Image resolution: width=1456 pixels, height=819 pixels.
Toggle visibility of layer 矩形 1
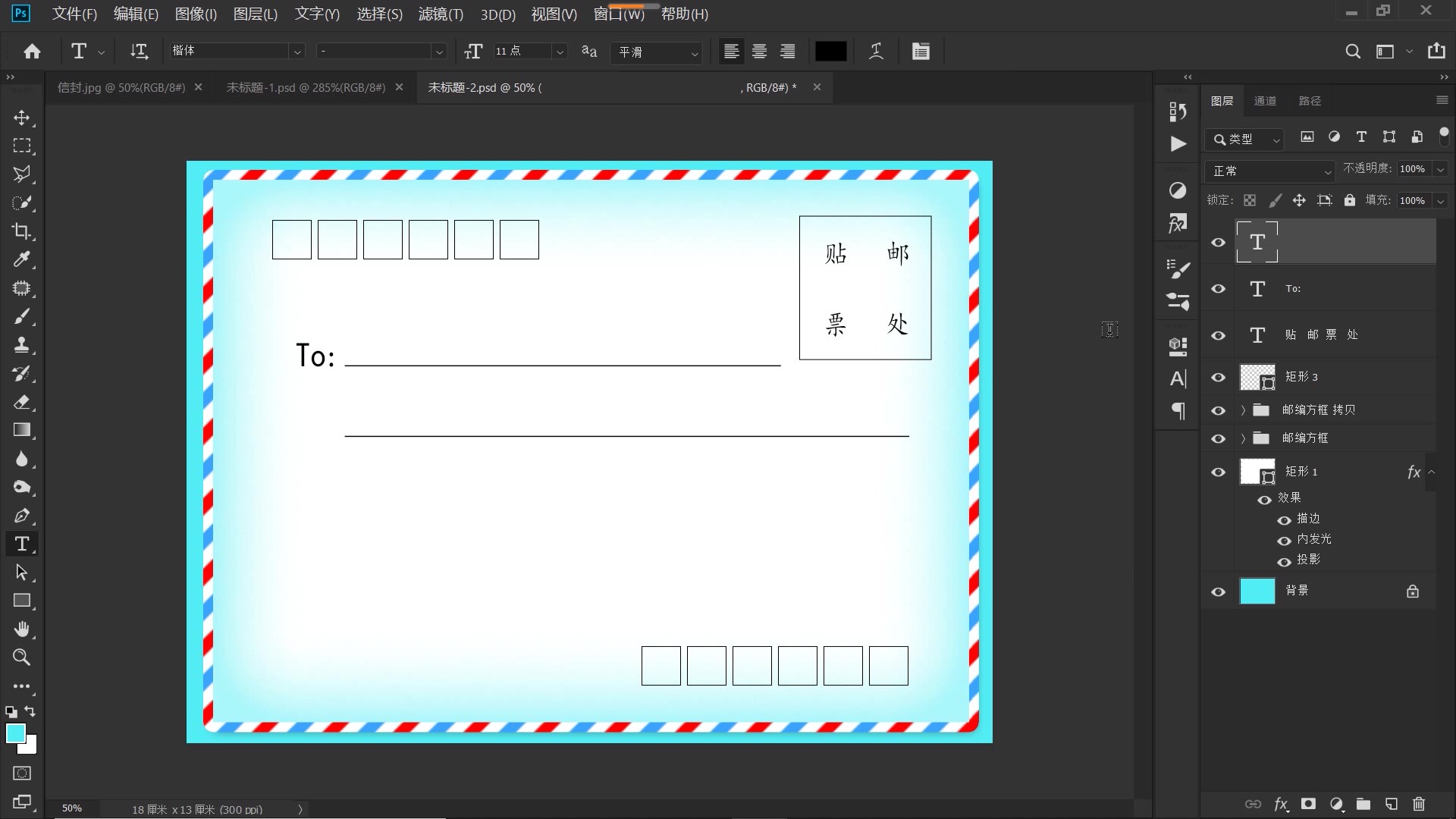click(1219, 472)
